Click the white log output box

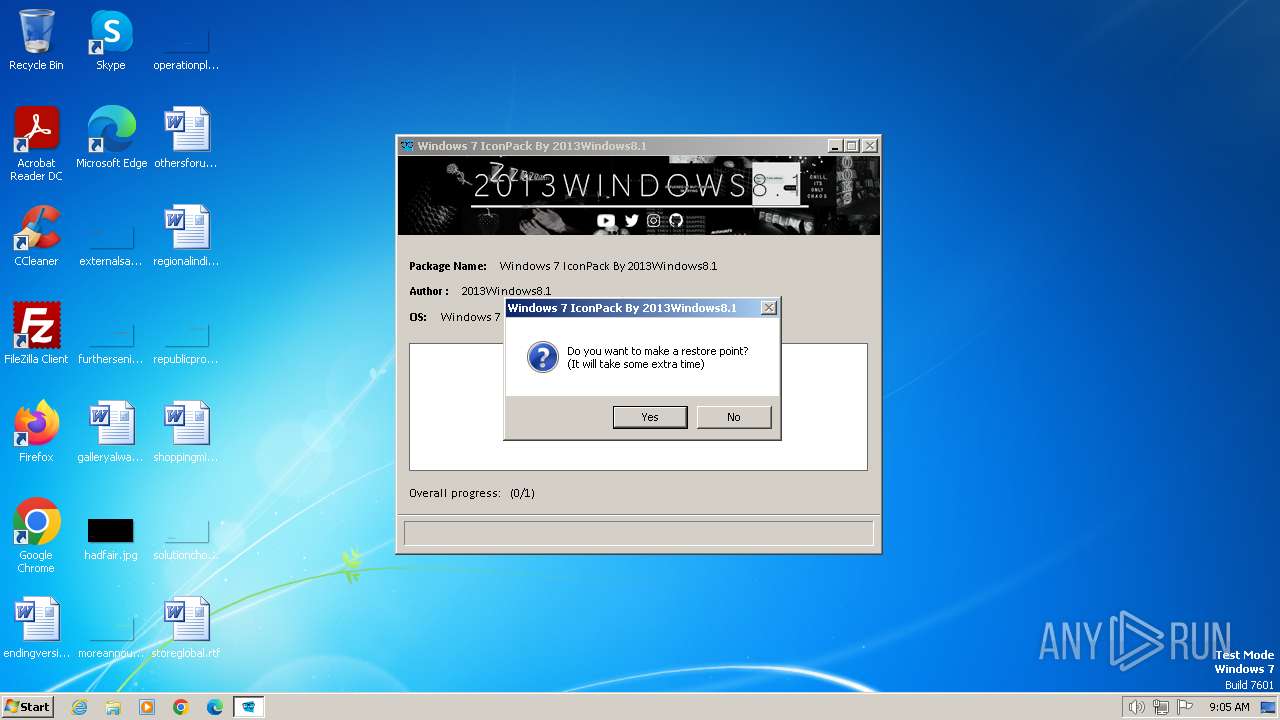638,407
